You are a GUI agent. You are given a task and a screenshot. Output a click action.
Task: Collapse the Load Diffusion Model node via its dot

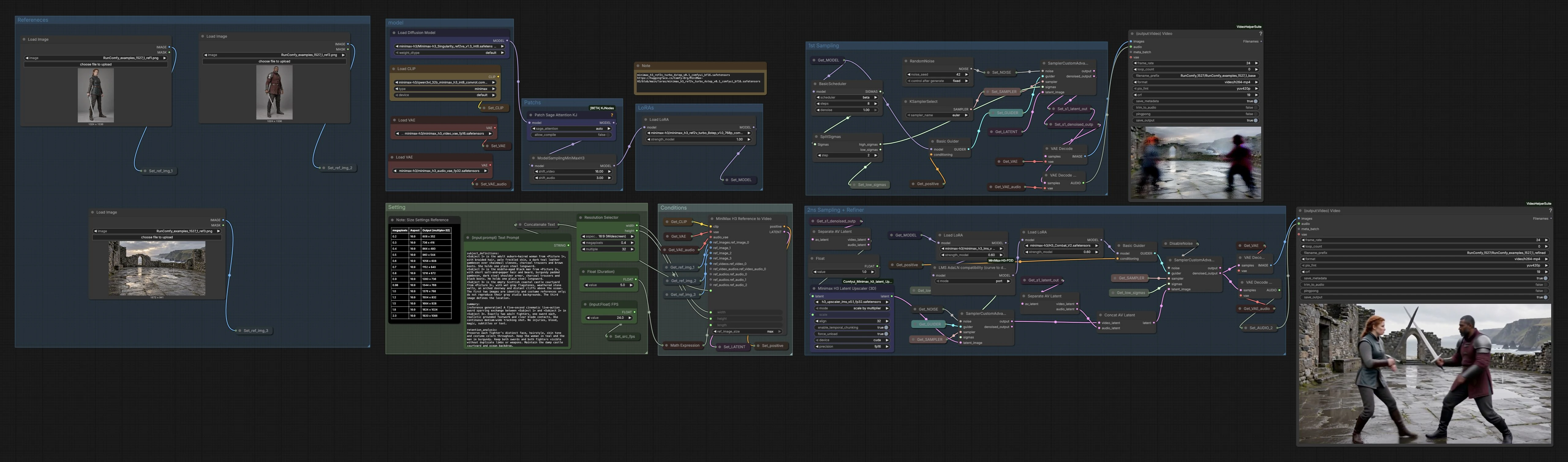click(394, 33)
